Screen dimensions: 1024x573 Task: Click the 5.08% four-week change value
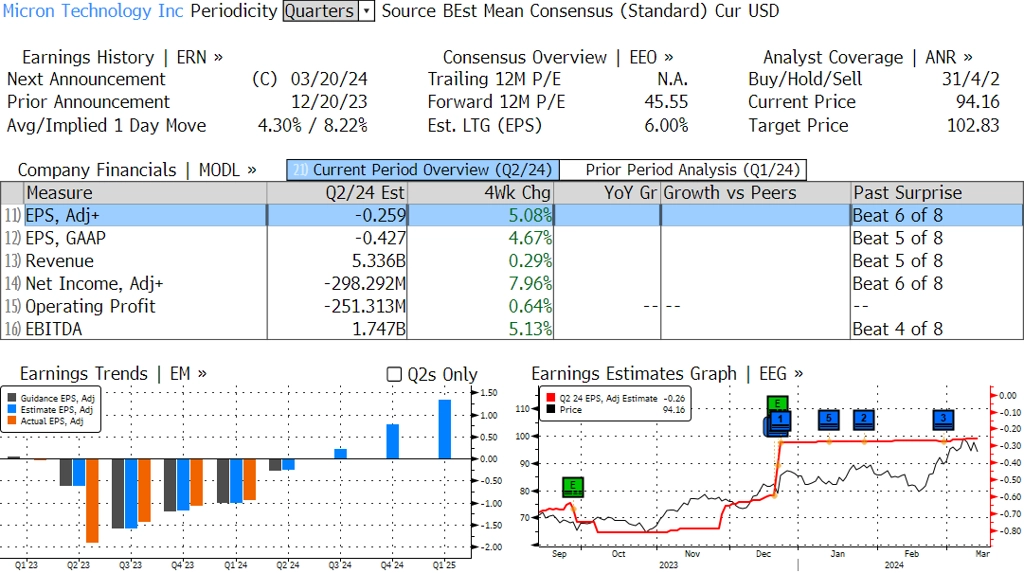pos(530,216)
